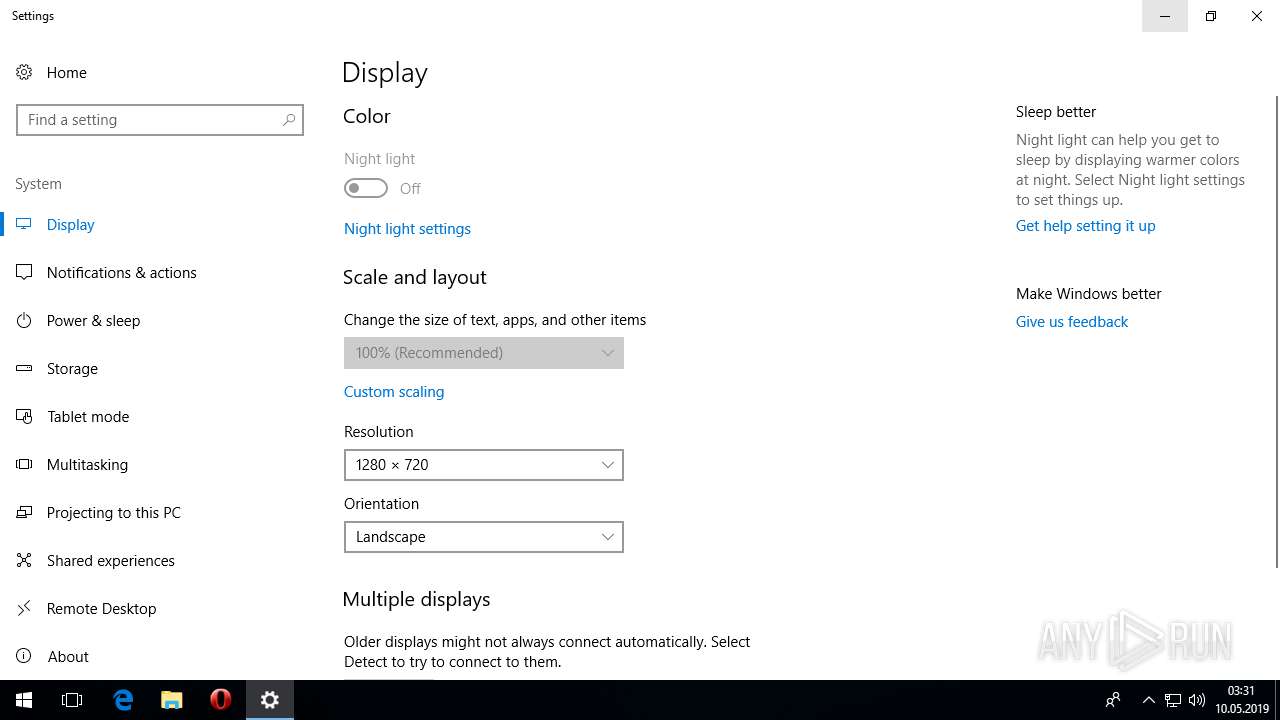This screenshot has height=720, width=1280.
Task: Click the search magnifier icon
Action: click(x=288, y=120)
